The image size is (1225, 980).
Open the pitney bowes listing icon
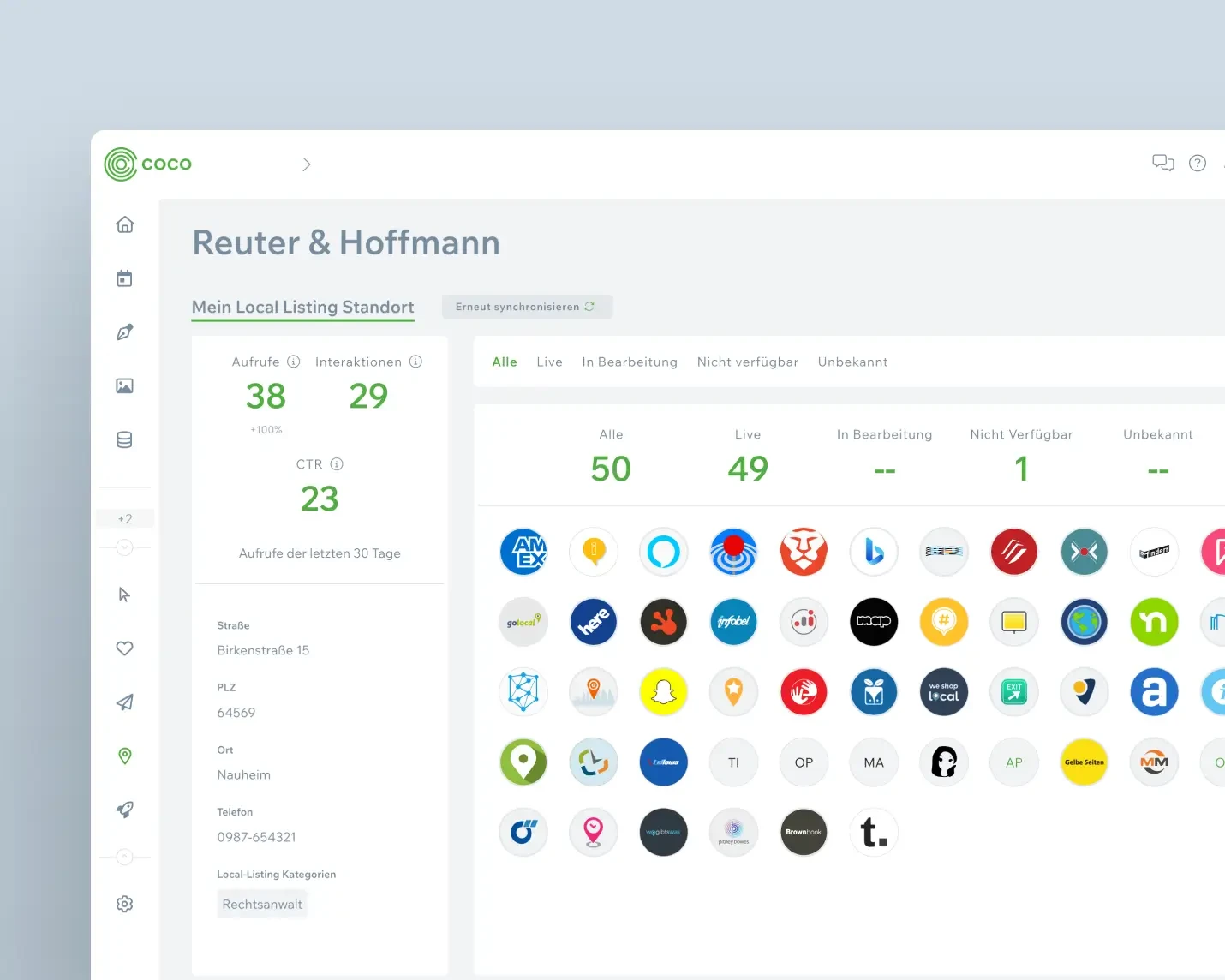coord(734,832)
